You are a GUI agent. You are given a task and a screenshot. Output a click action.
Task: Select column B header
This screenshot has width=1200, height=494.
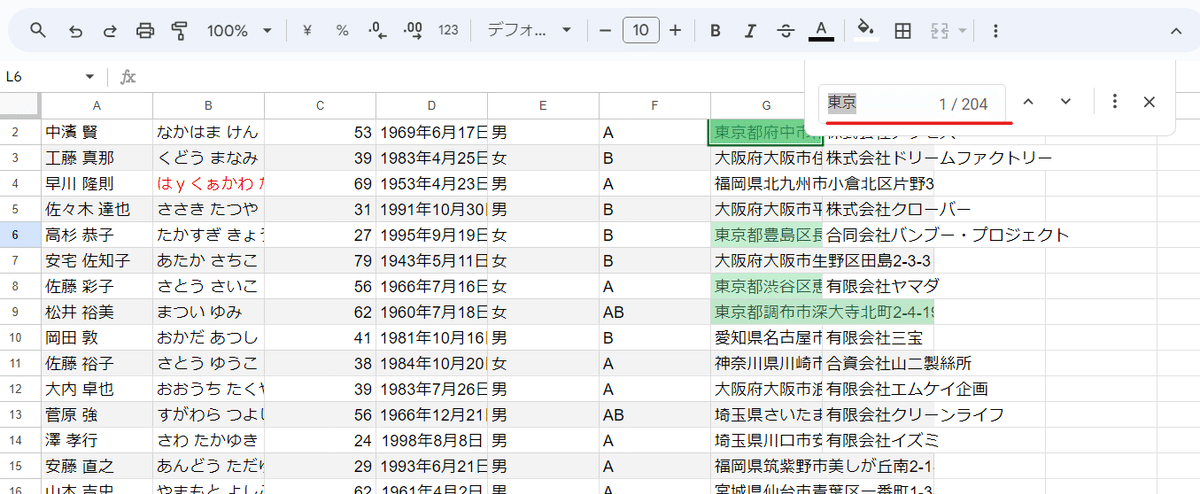tap(208, 105)
